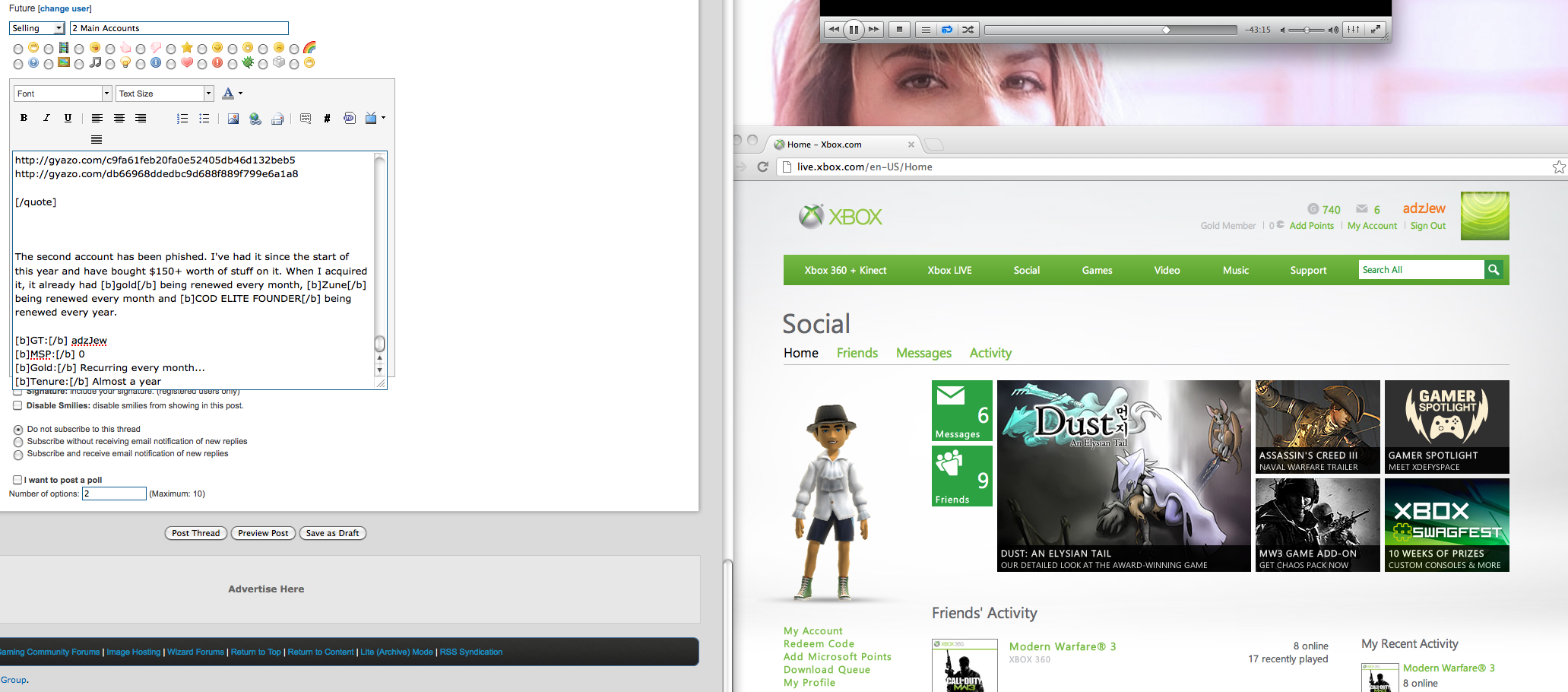This screenshot has height=692, width=1568.
Task: Open the Xbox LIVE navigation menu
Action: pos(949,270)
